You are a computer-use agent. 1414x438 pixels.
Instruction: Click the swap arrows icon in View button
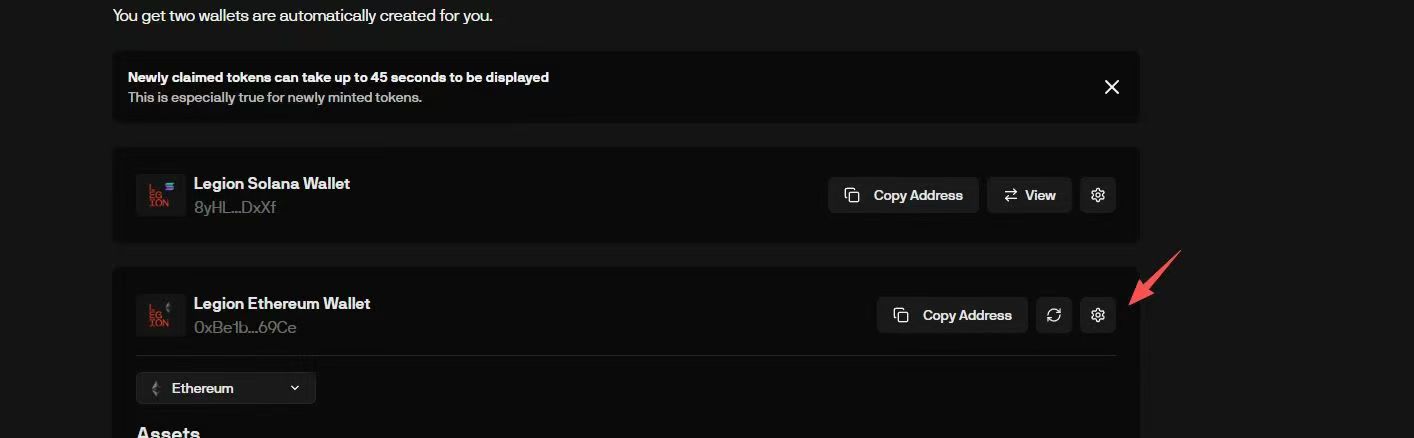pos(1011,195)
